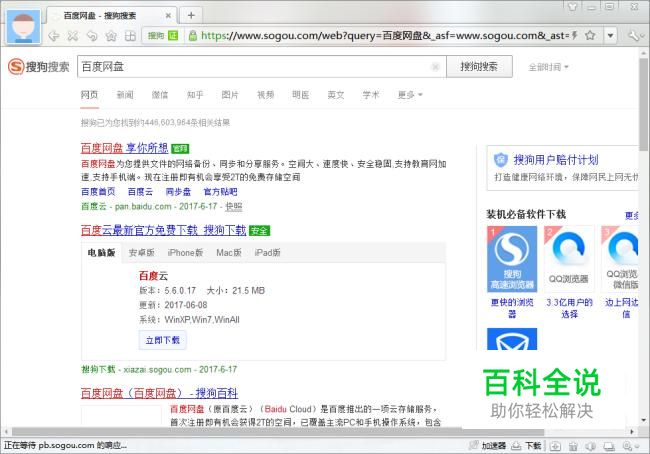Toggle the lightning high-speed mode icon

[575, 36]
